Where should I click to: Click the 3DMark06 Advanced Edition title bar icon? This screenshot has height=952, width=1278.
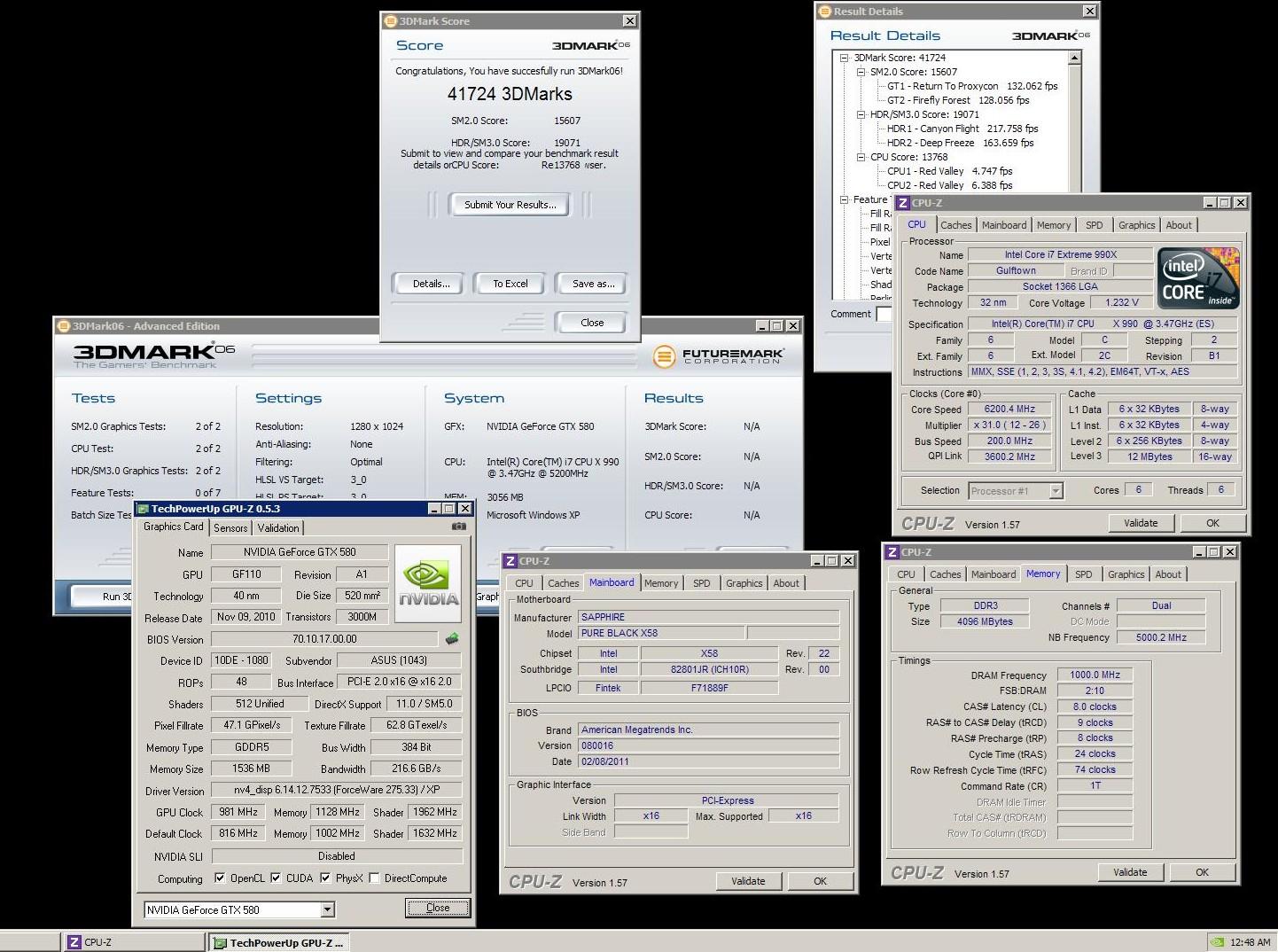coord(63,326)
